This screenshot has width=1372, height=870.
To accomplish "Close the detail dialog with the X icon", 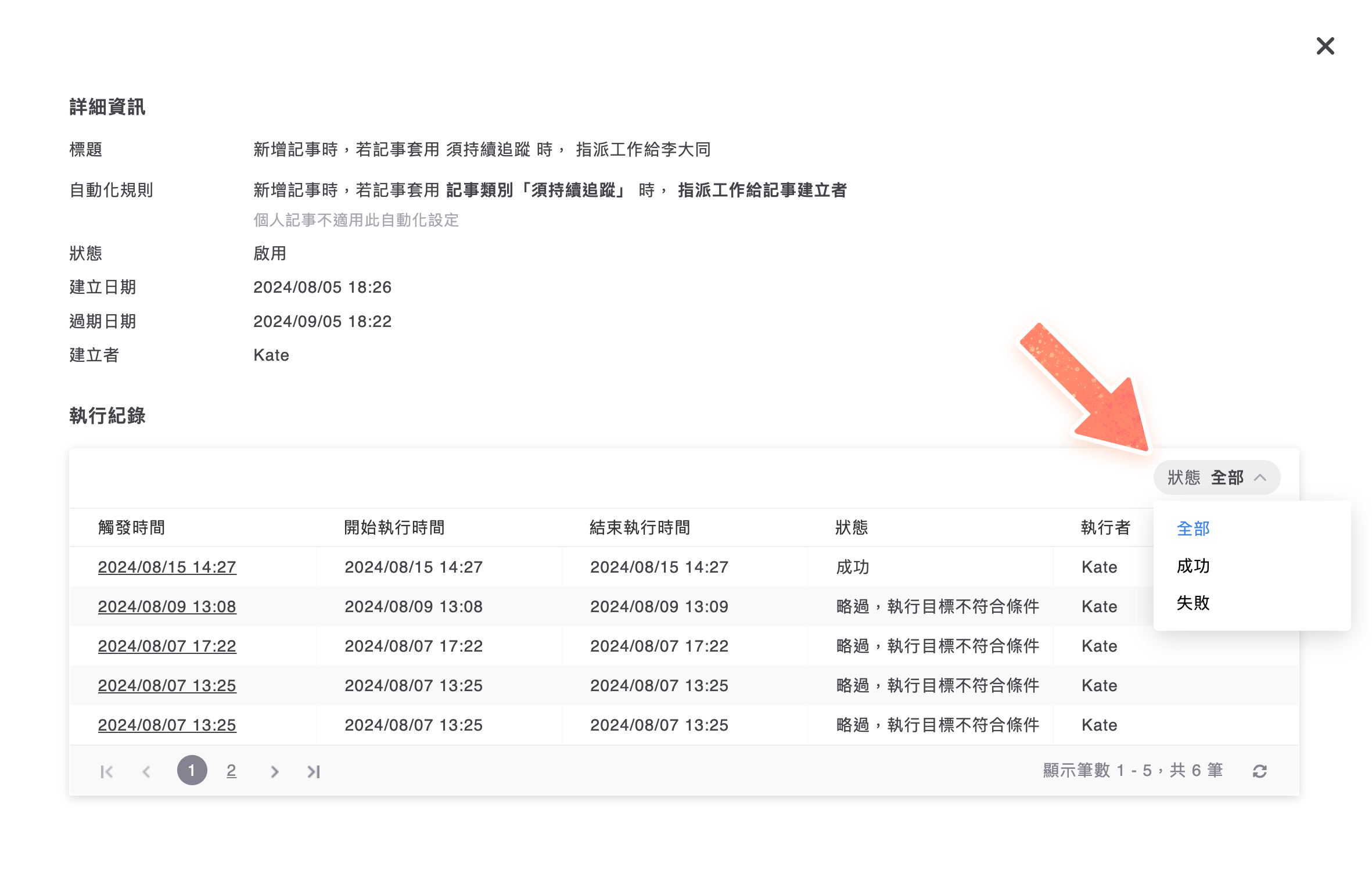I will (x=1324, y=46).
